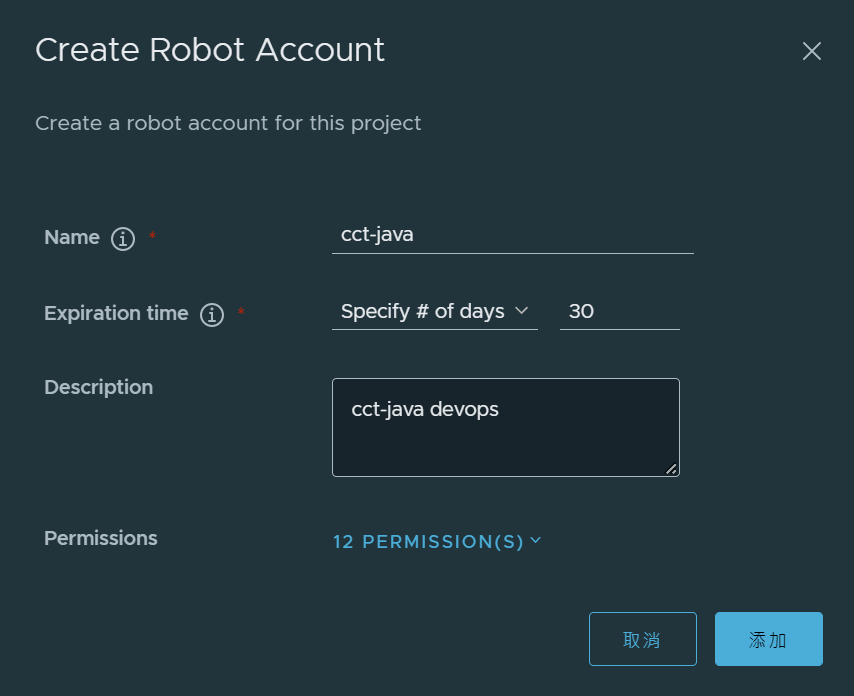854x696 pixels.
Task: Expand the 12 PERMISSION(S) list
Action: tap(428, 542)
